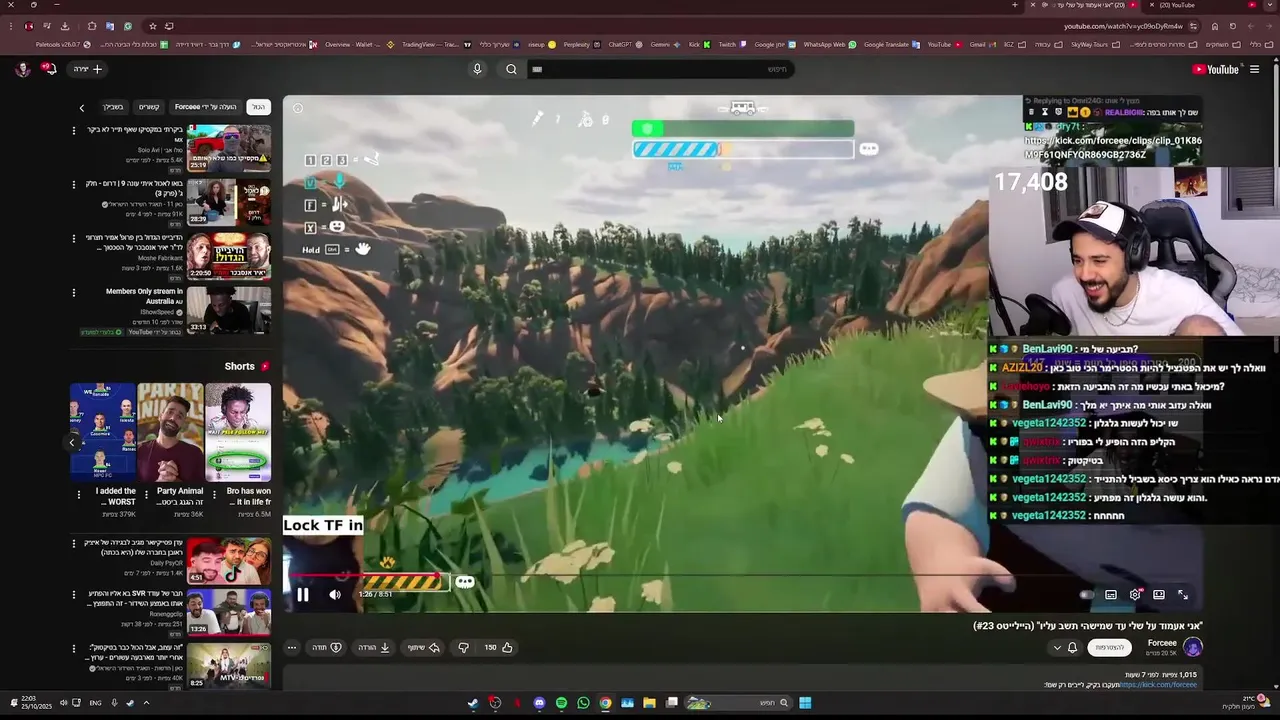Image resolution: width=1280 pixels, height=720 pixels.
Task: Open the 4:51 video thumbnail
Action: (x=229, y=561)
